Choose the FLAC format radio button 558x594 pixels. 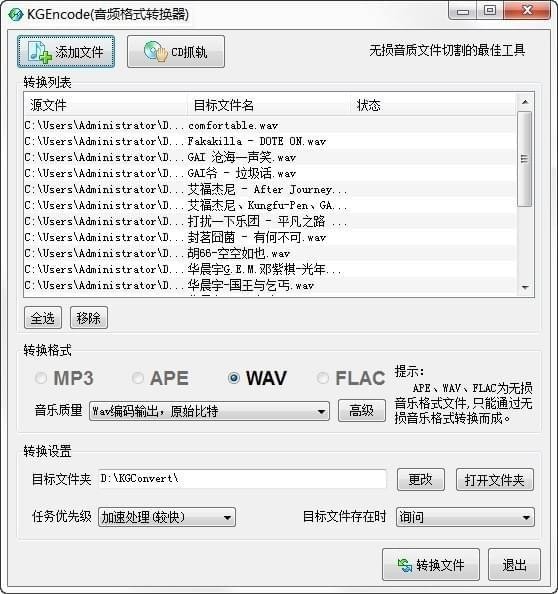coord(322,378)
